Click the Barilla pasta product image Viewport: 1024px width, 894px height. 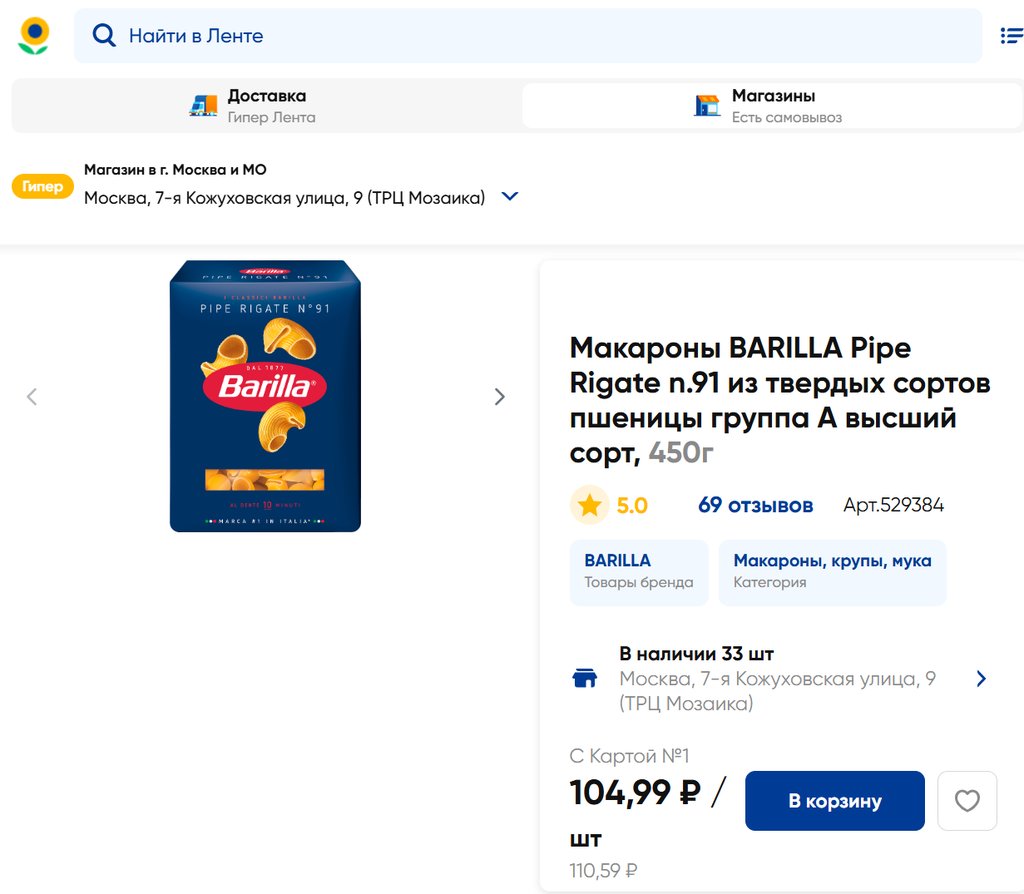[x=265, y=396]
